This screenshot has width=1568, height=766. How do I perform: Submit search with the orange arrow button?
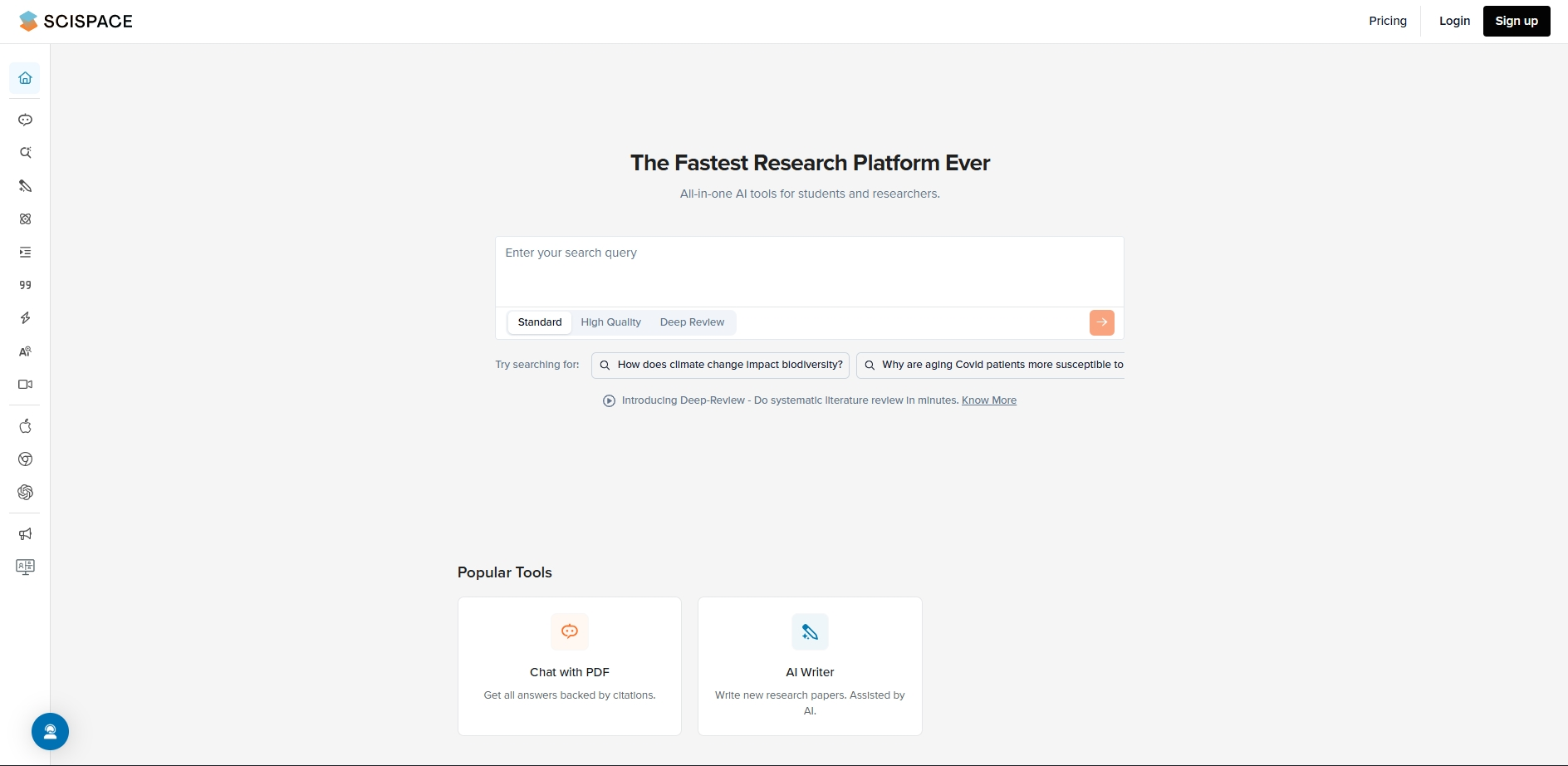1101,322
